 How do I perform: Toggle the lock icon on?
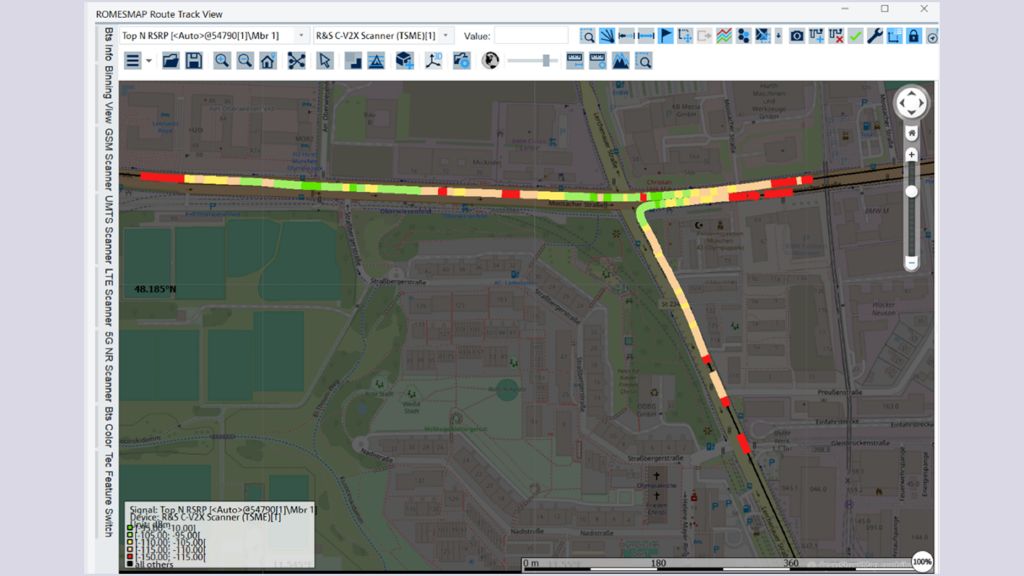coord(912,35)
